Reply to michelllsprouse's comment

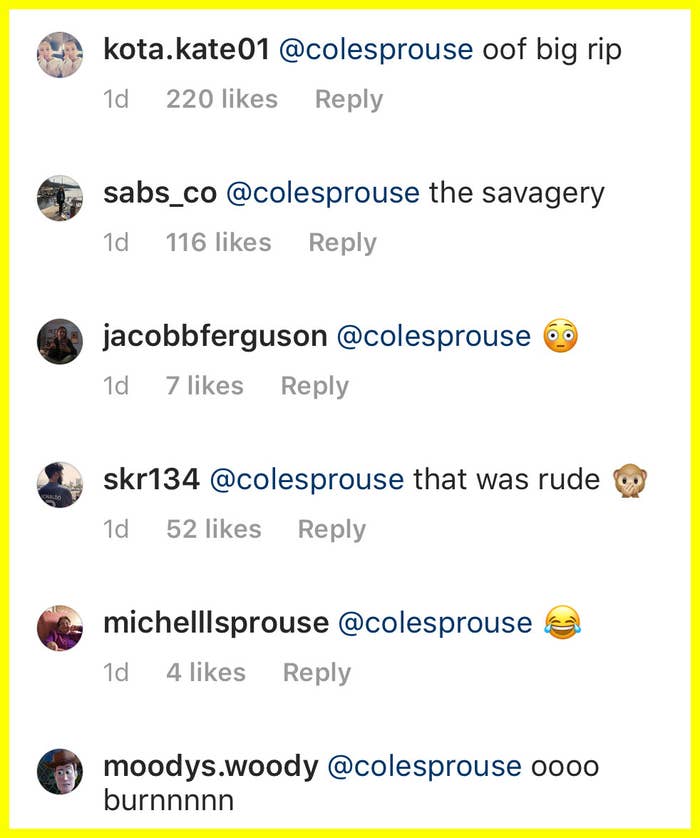click(316, 673)
